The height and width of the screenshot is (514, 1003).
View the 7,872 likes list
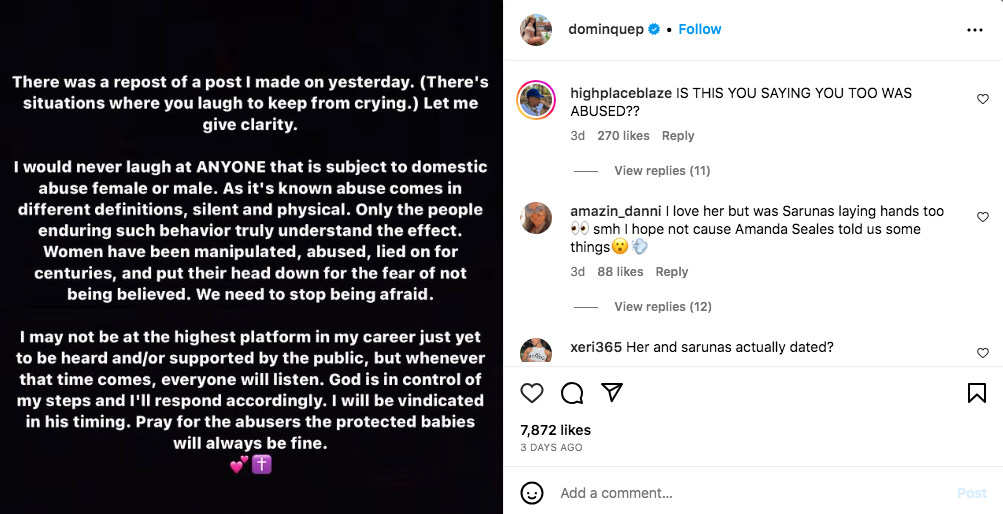click(x=556, y=430)
